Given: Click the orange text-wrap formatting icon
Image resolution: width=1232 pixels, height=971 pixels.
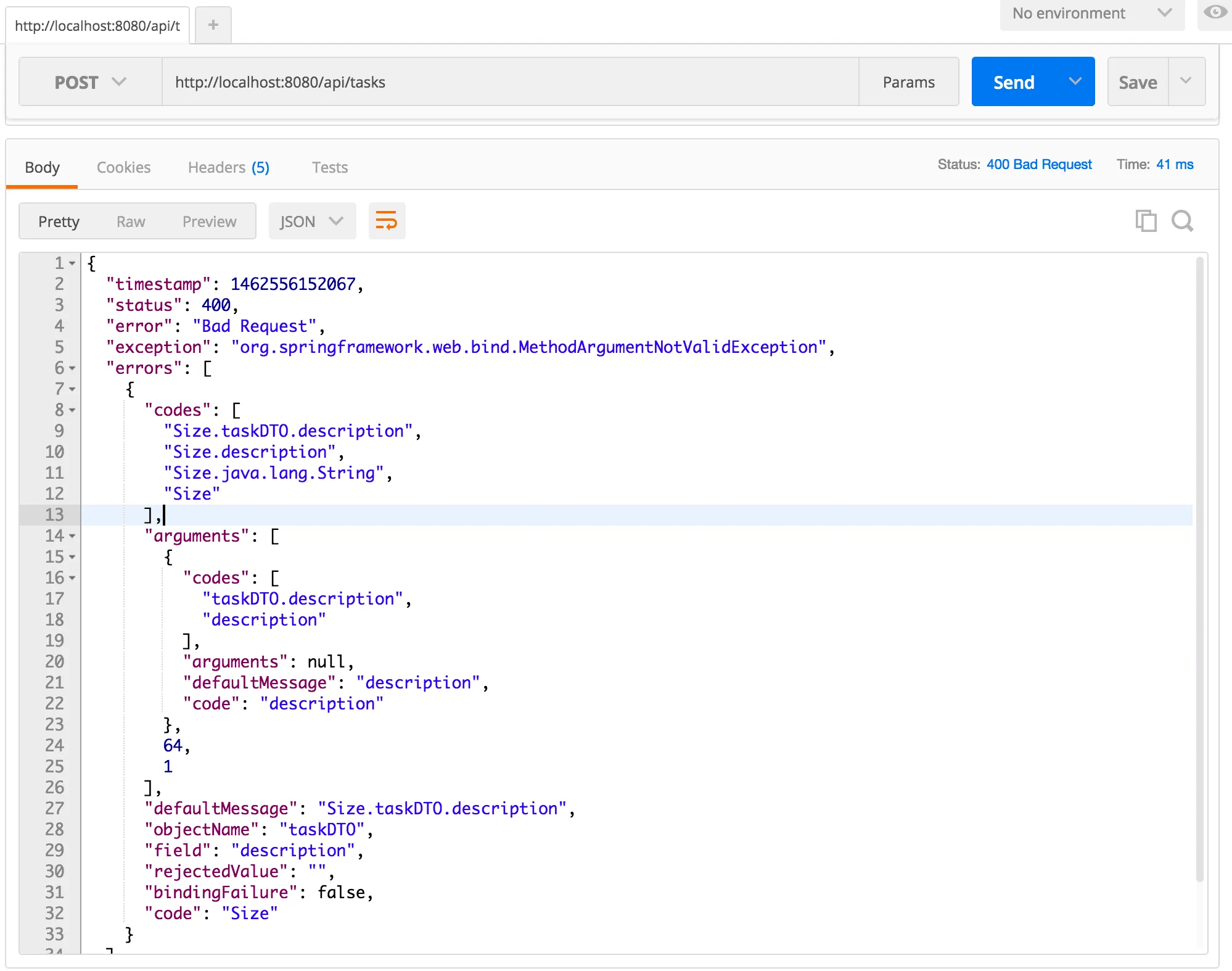Looking at the screenshot, I should [387, 221].
